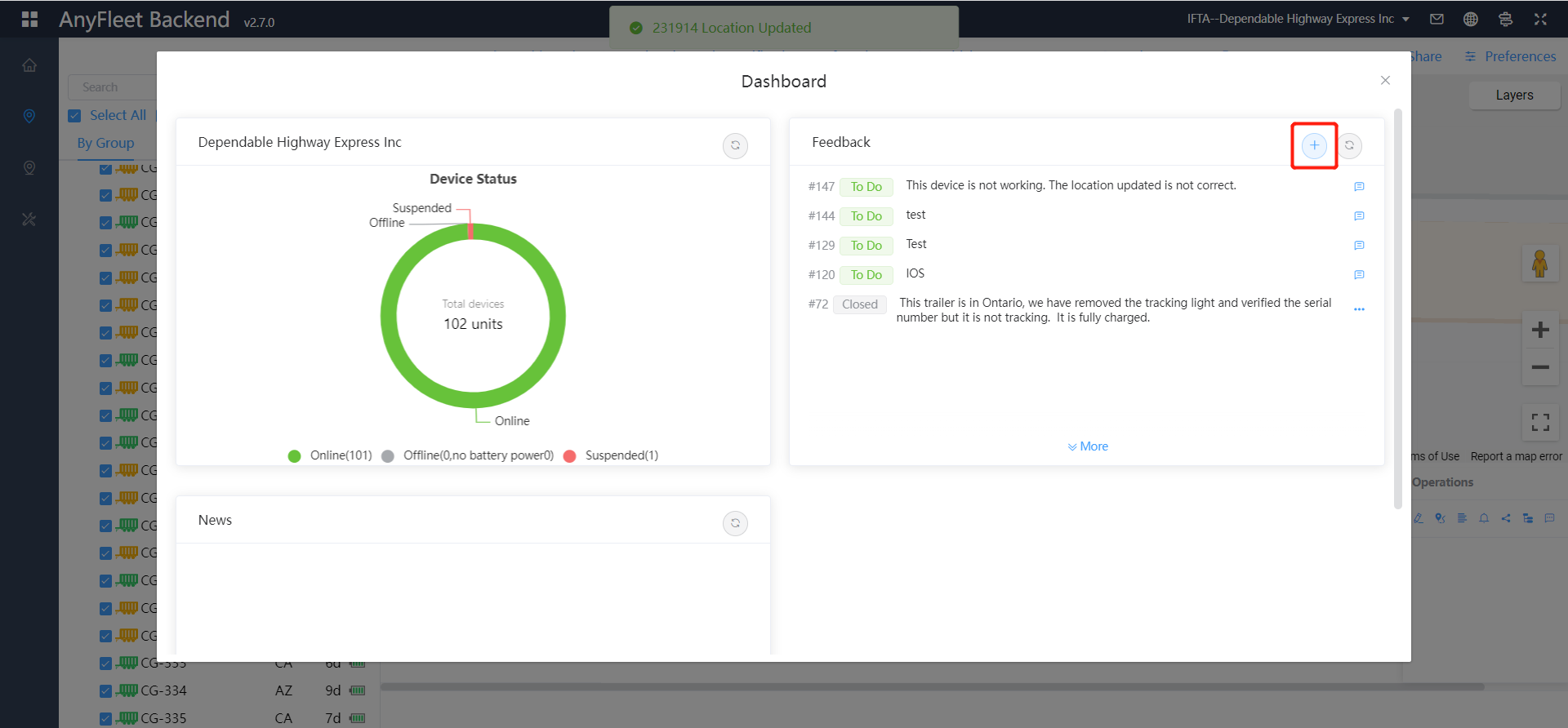
Task: Click the '102 units' total devices value
Action: pyautogui.click(x=473, y=324)
